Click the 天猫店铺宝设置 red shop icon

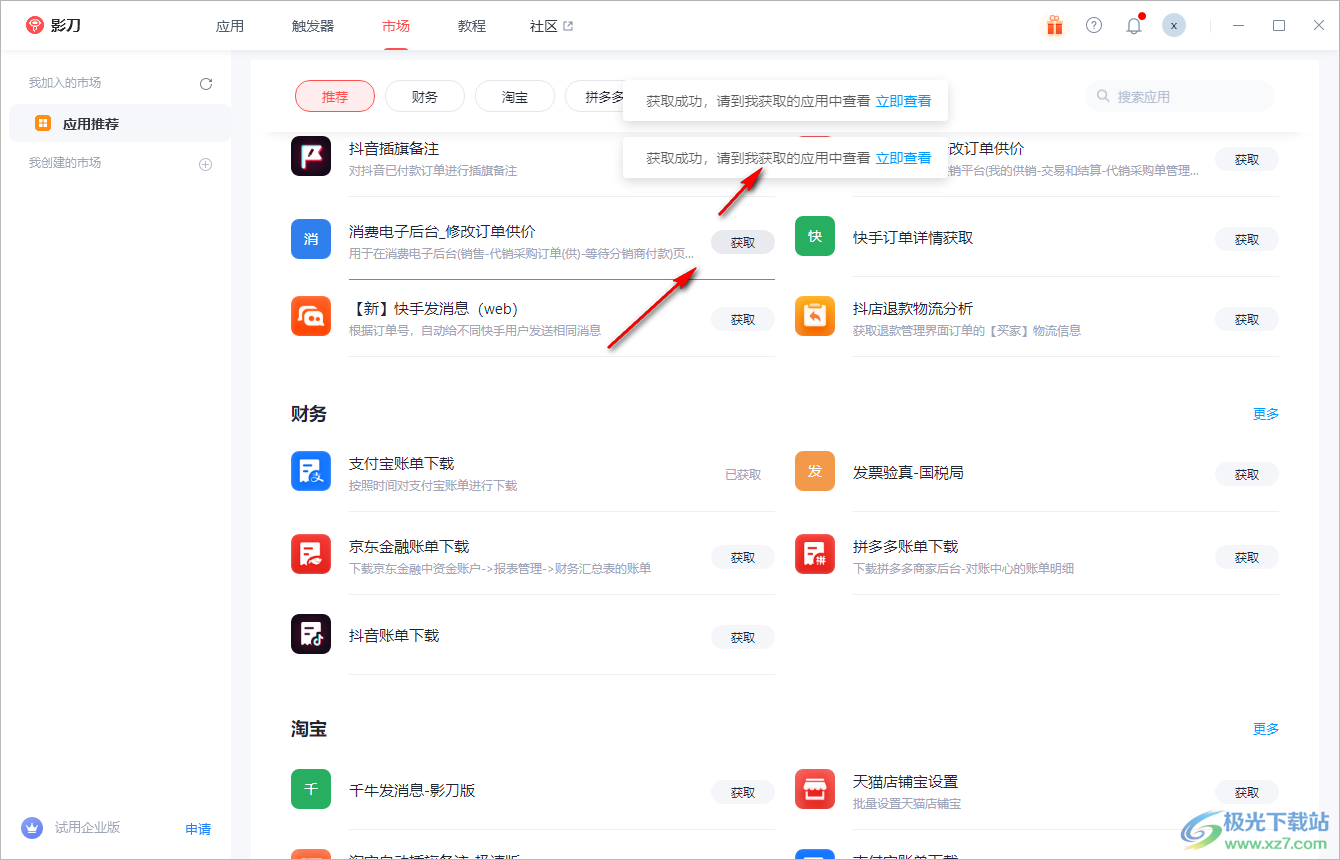pos(815,789)
